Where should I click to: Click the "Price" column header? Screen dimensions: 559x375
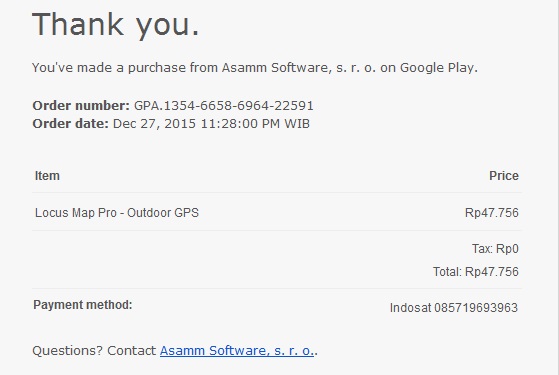504,176
